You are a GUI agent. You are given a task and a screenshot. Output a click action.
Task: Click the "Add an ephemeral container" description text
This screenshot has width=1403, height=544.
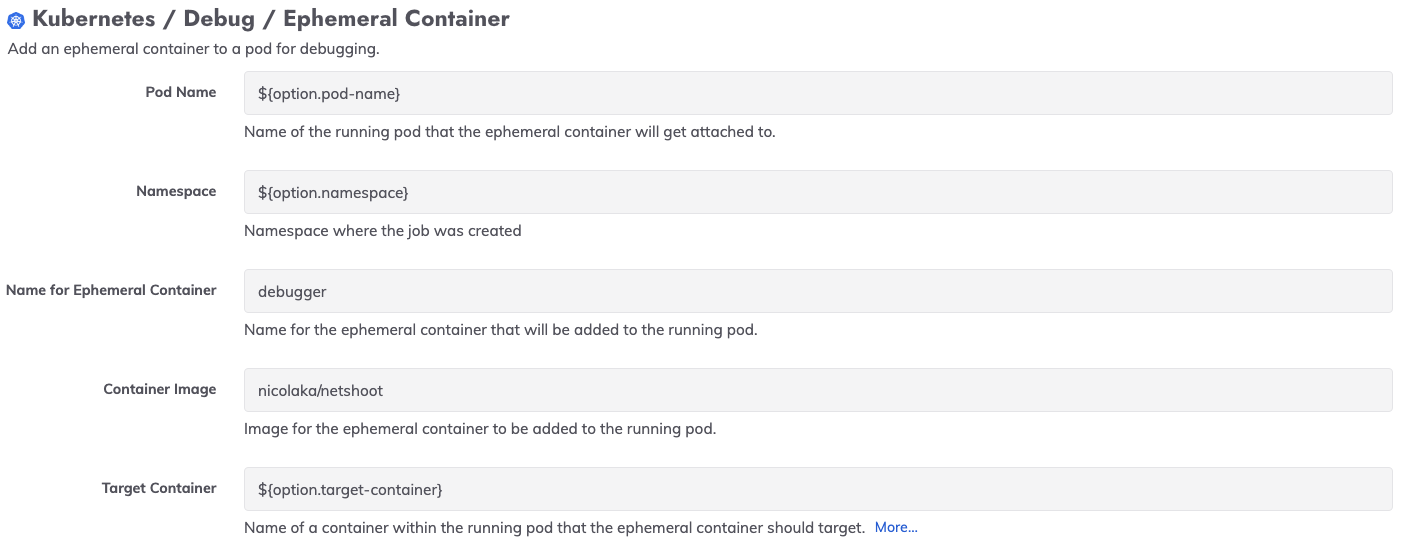pos(193,49)
